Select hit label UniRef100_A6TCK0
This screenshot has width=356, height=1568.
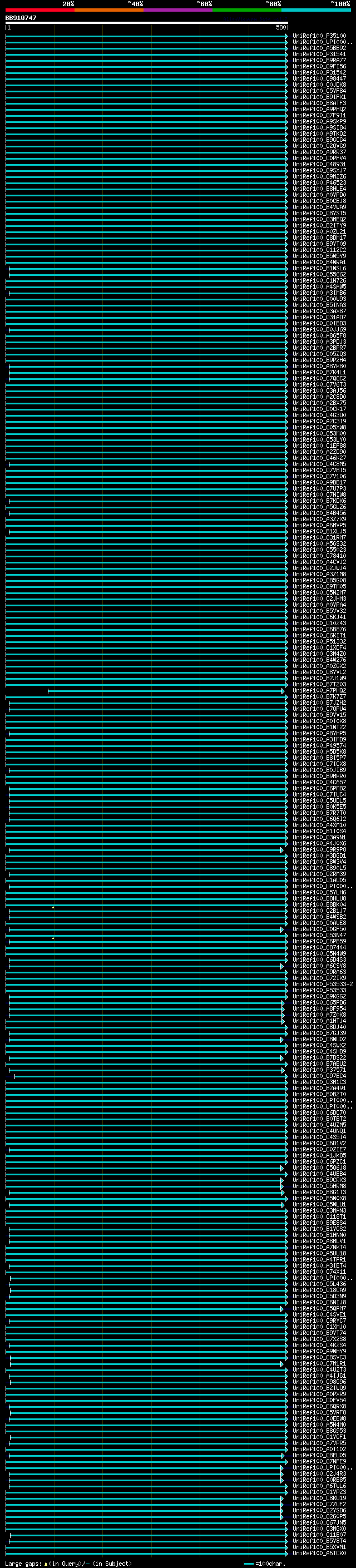(319, 1553)
